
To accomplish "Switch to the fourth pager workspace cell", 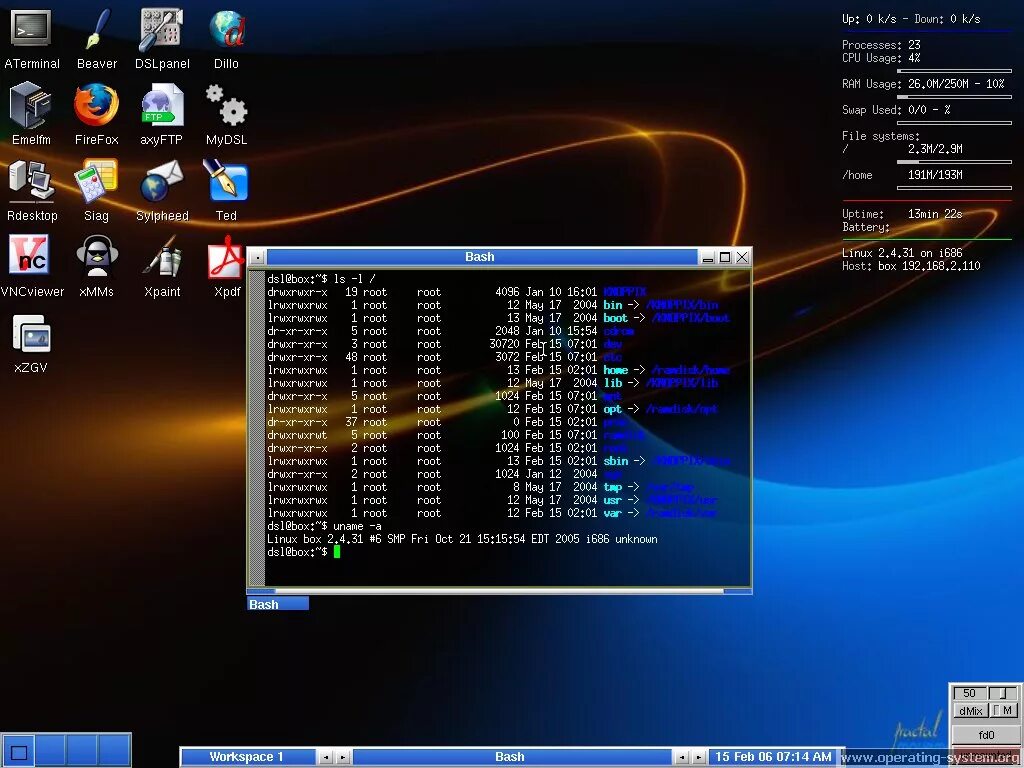I will pos(114,752).
